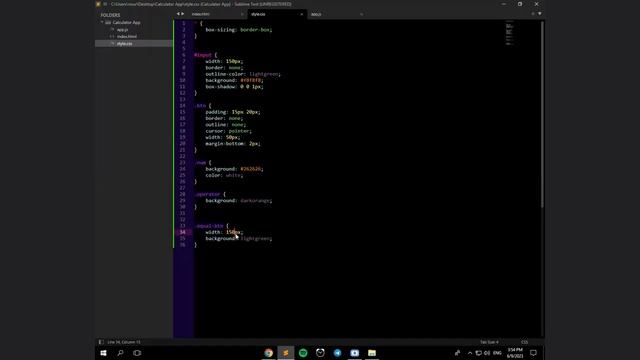The width and height of the screenshot is (640, 360).
Task: Collapse the Calculator App folder
Action: click(102, 22)
